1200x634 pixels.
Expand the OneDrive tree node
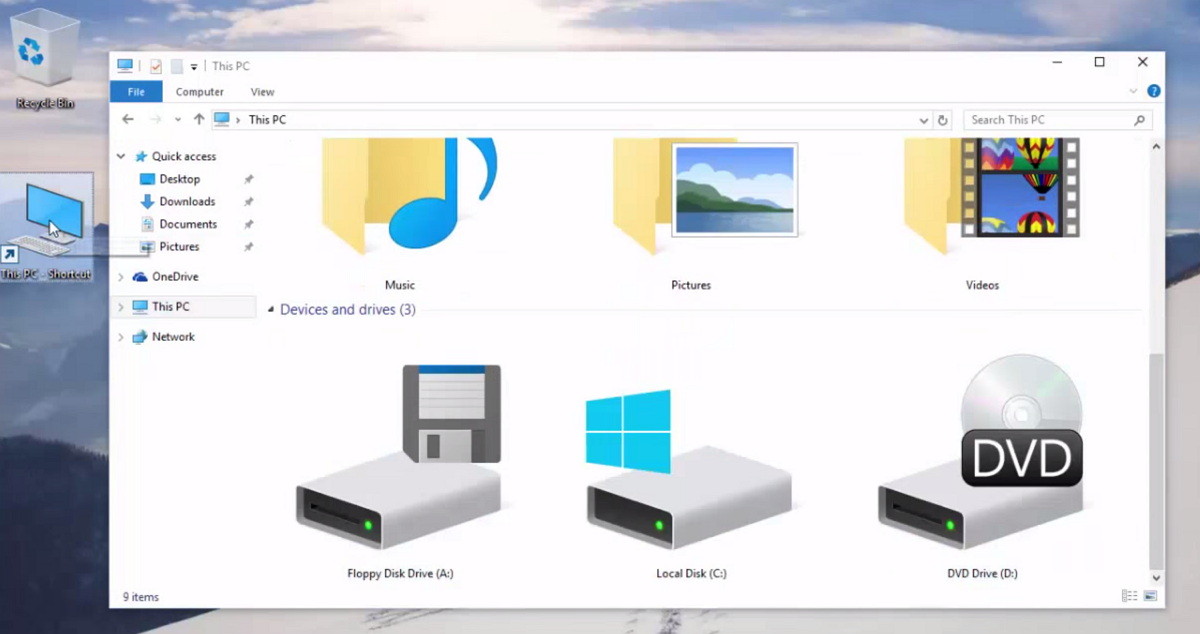[121, 277]
